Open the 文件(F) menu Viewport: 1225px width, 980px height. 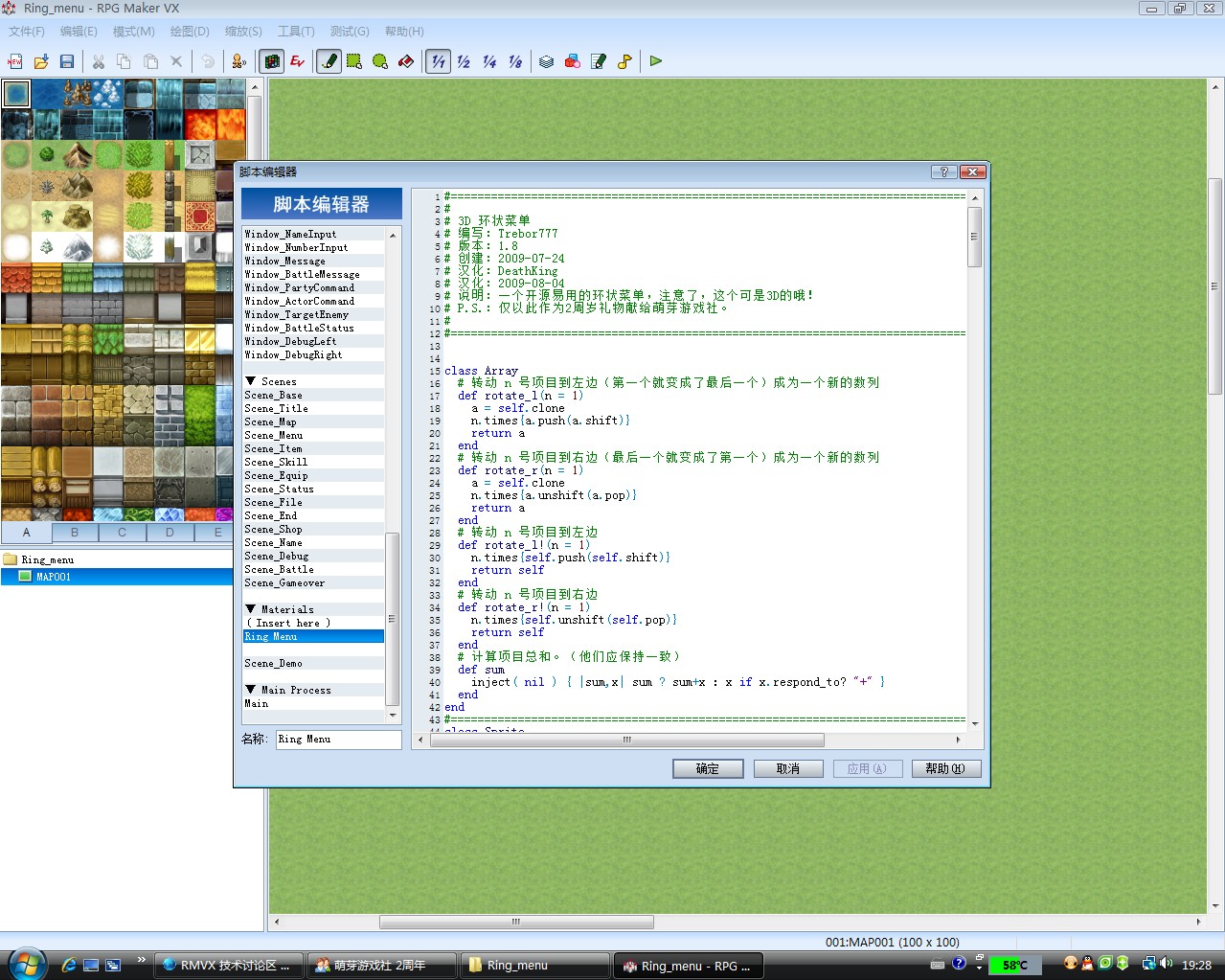click(27, 32)
